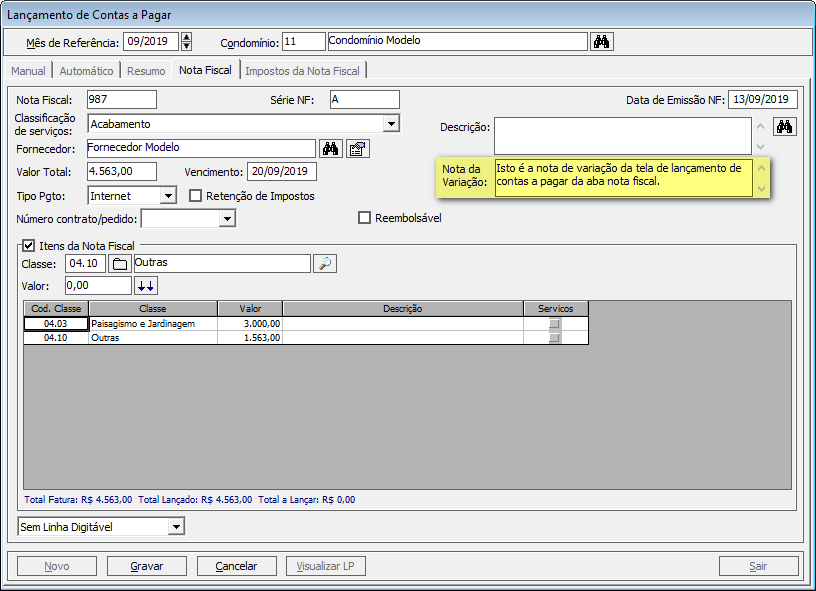816x591 pixels.
Task: Save with the Gravar button
Action: pos(147,566)
